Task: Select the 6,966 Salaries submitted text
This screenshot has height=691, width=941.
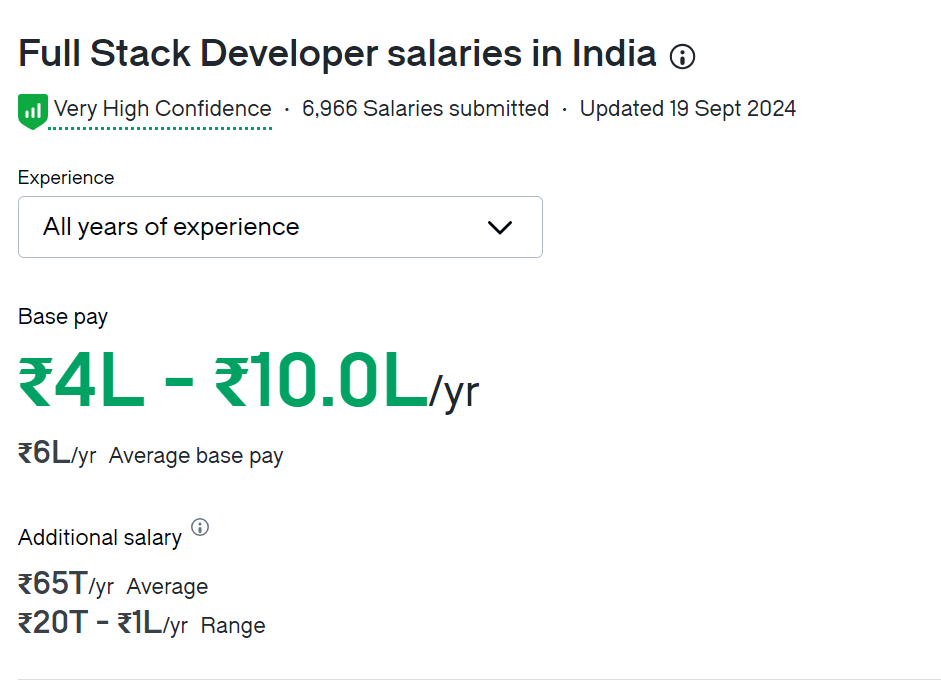Action: 425,109
